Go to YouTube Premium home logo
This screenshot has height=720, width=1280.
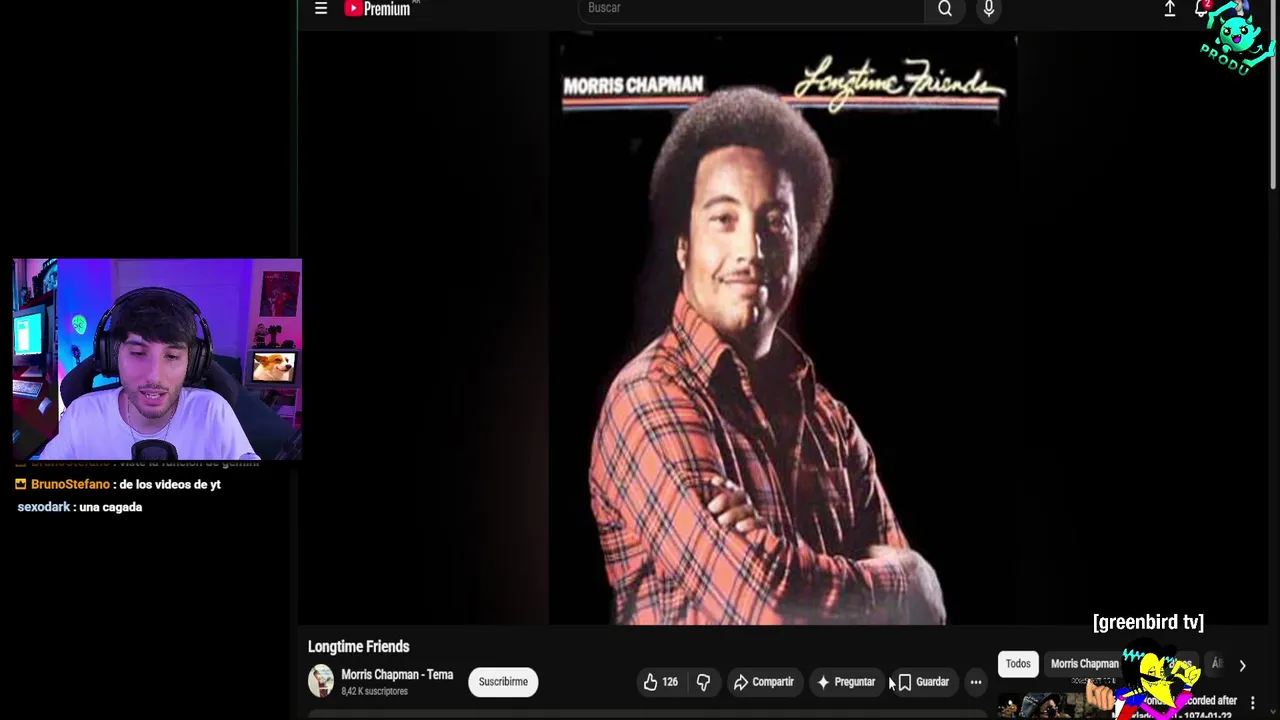378,8
